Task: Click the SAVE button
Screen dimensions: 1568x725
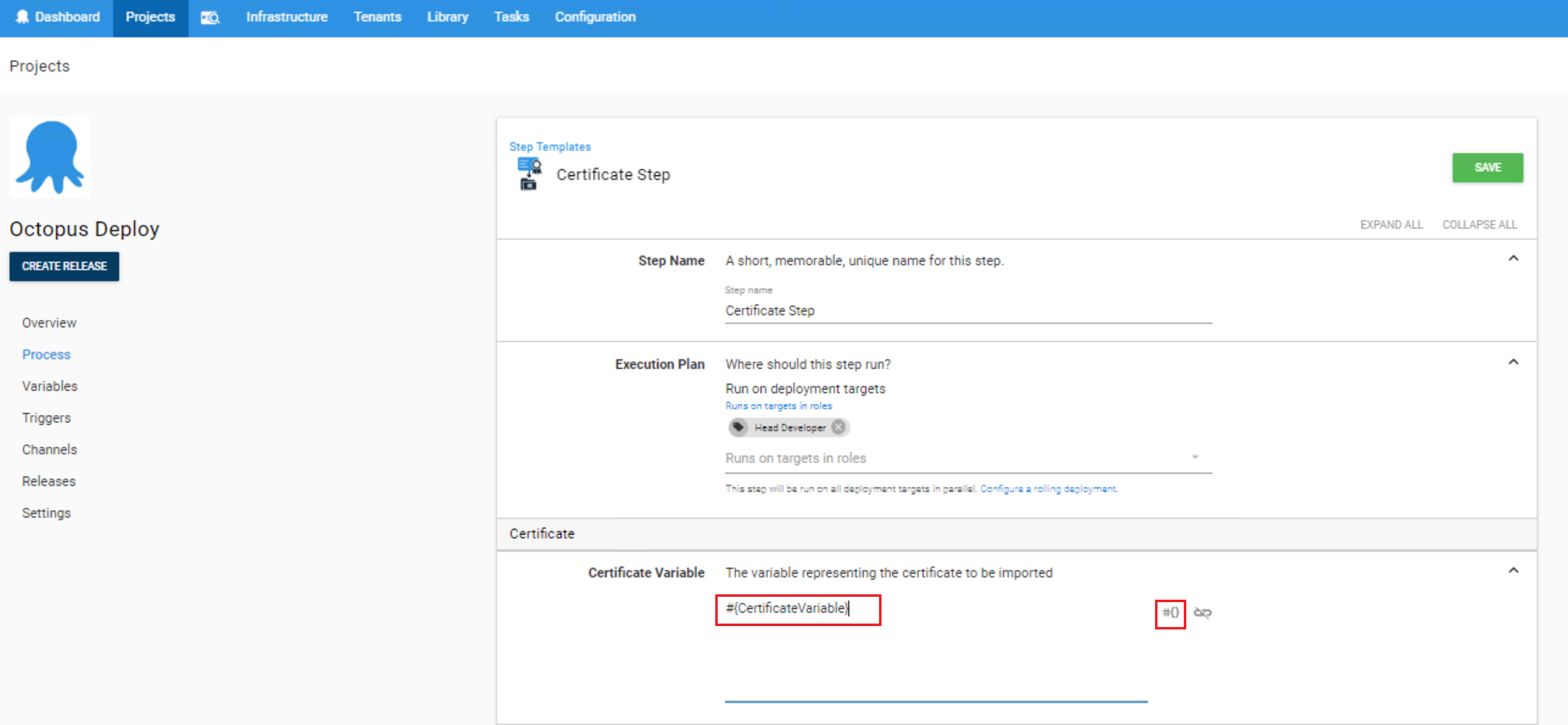Action: [1487, 167]
